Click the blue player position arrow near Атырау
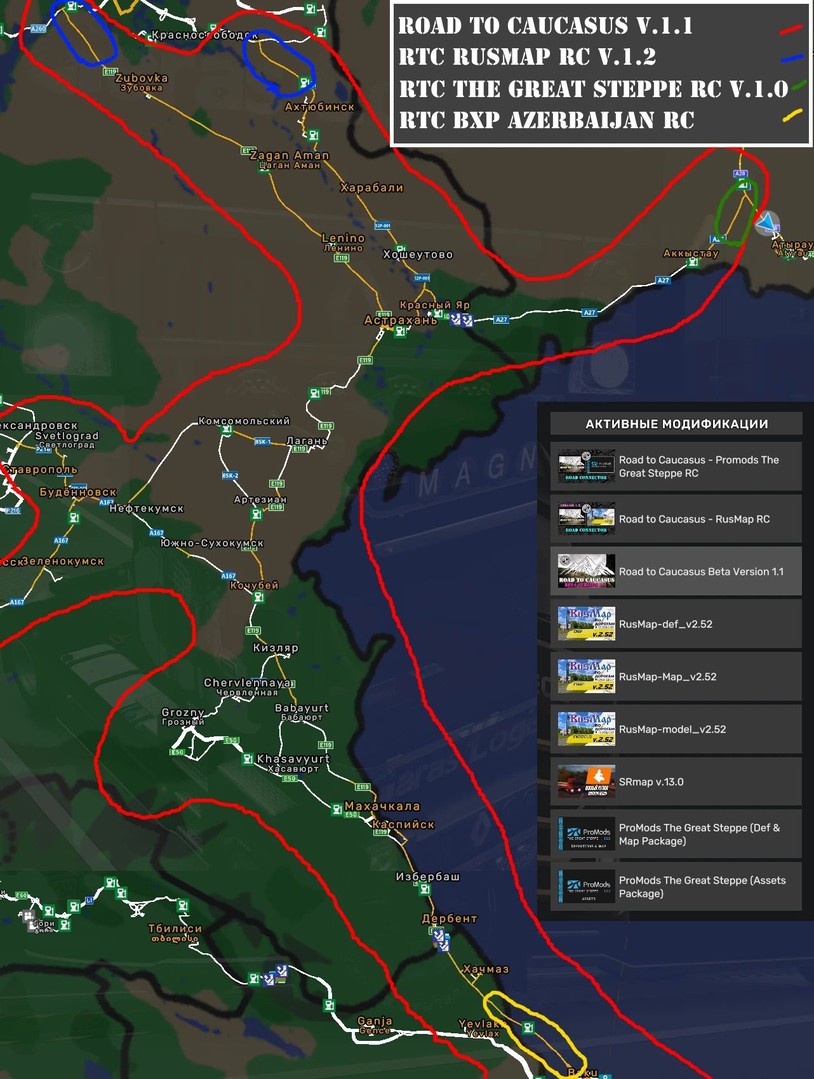Image resolution: width=814 pixels, height=1079 pixels. [767, 221]
